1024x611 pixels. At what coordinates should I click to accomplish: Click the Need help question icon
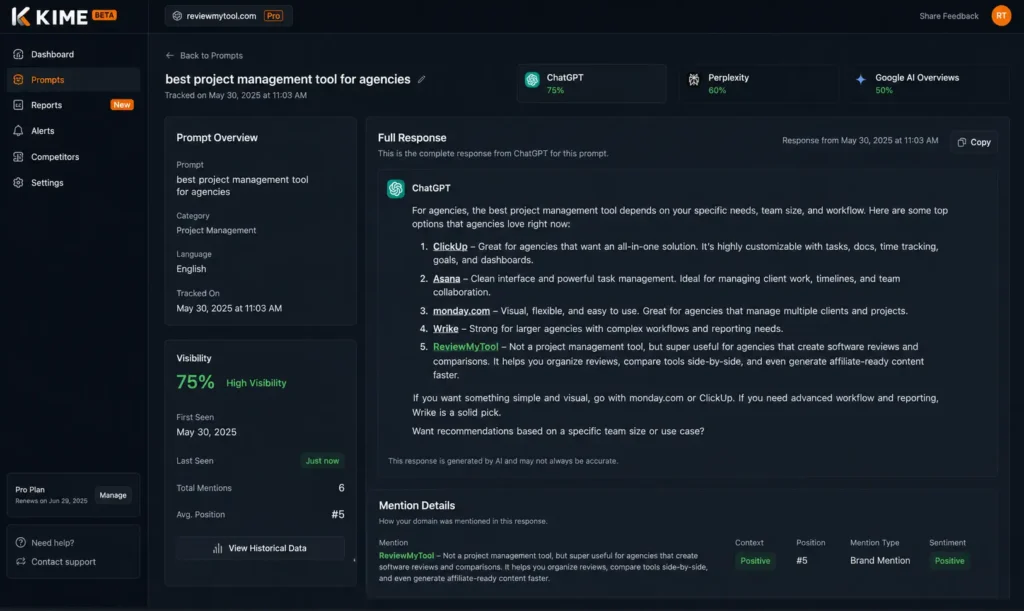[21, 542]
